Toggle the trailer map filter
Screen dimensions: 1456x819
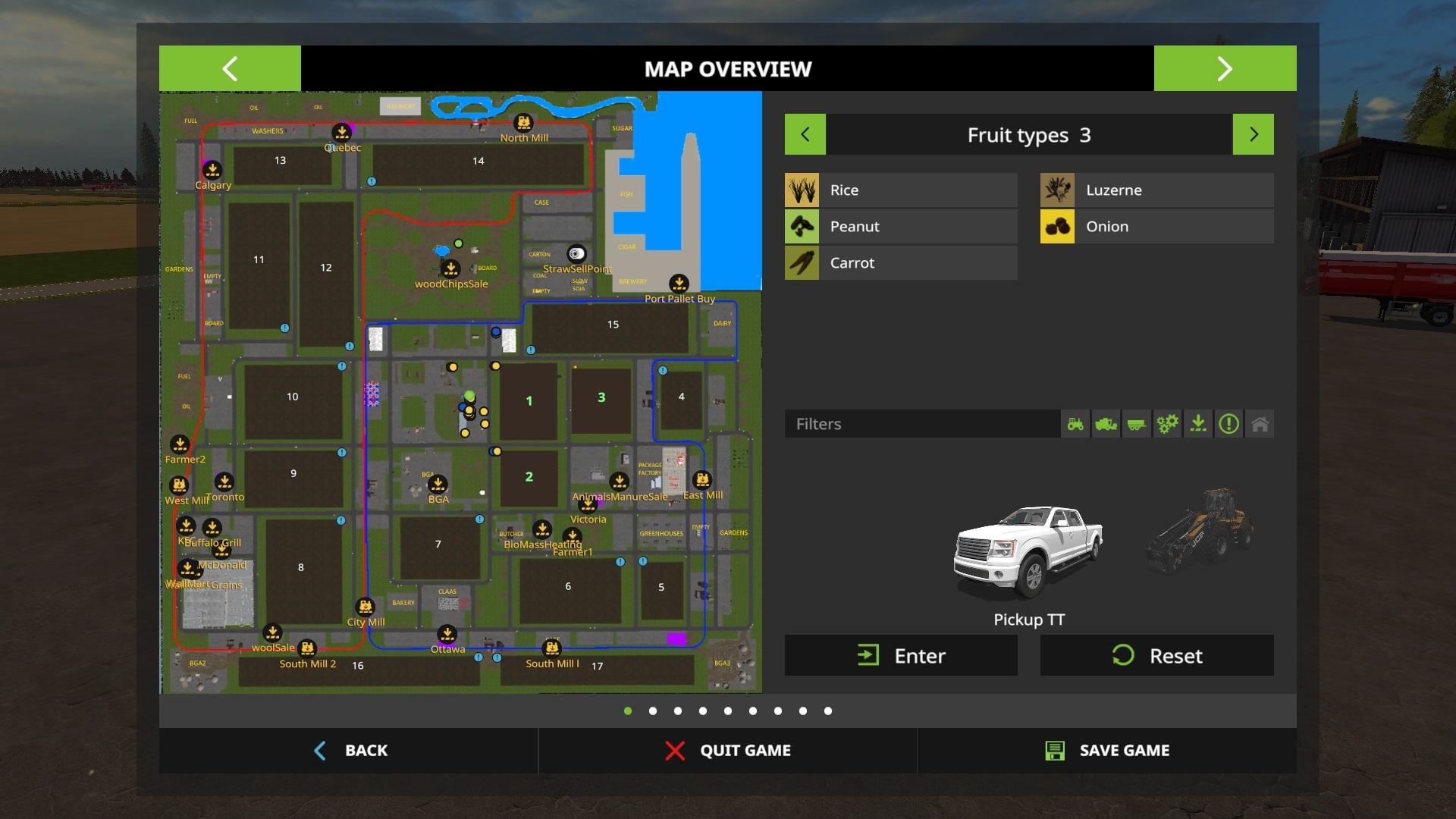coord(1136,424)
